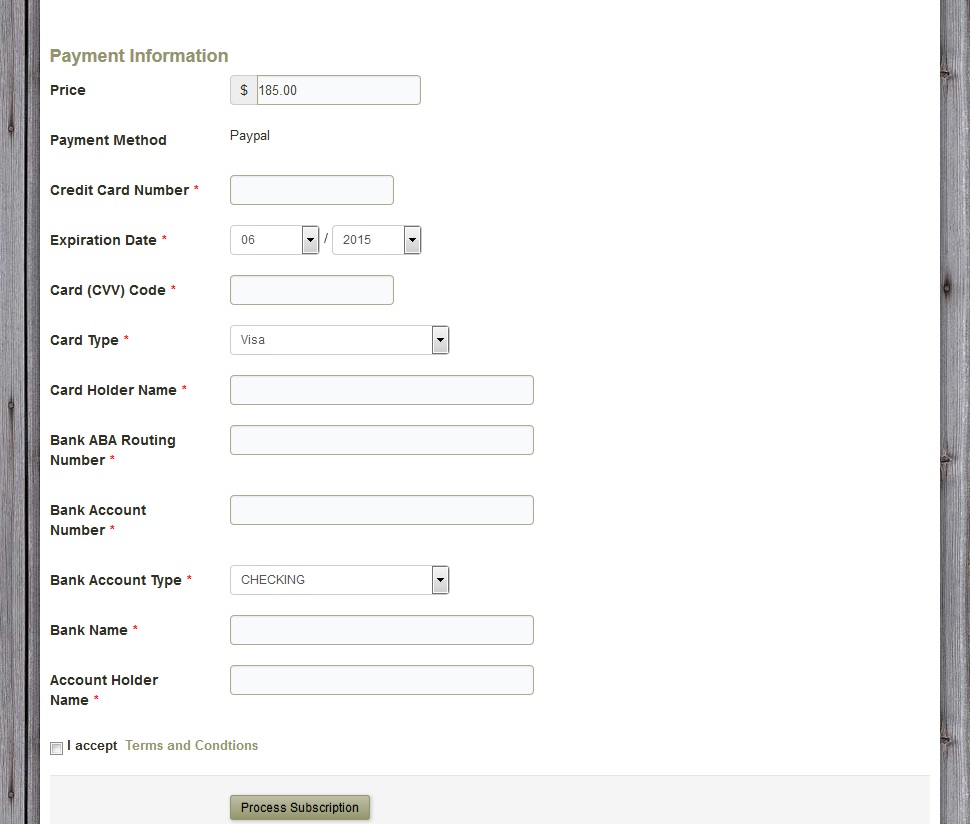Expand the Card Type dropdown showing Visa
Image resolution: width=970 pixels, height=824 pixels.
(x=339, y=340)
